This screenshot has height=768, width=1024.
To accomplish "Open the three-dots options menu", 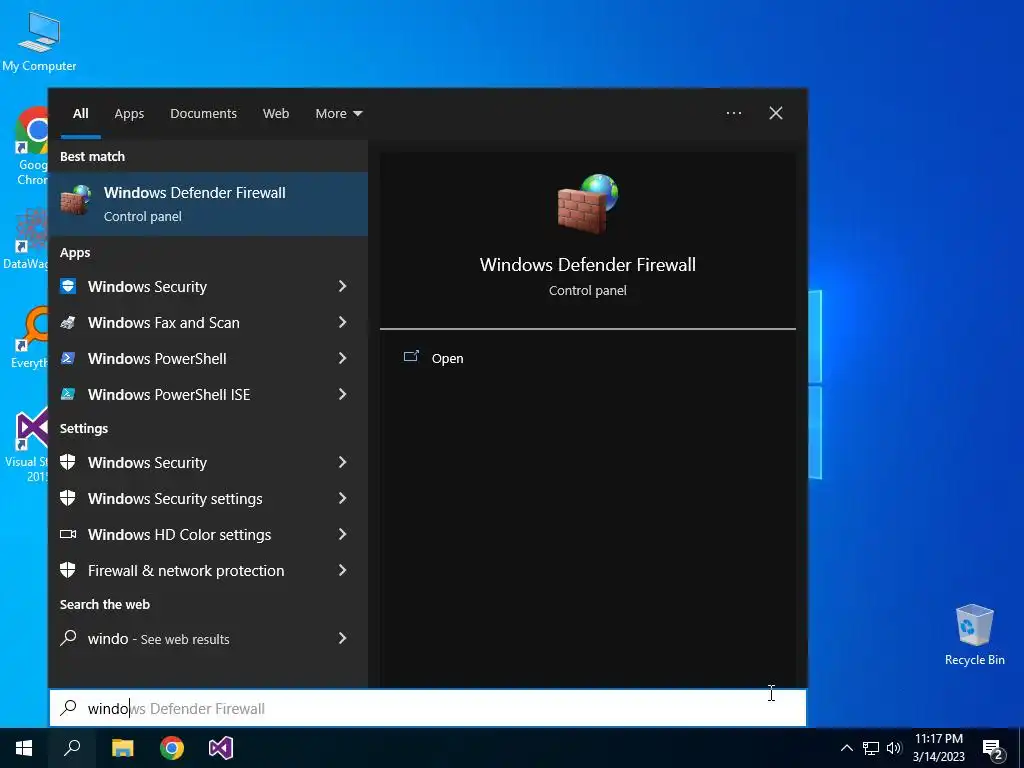I will coord(734,113).
